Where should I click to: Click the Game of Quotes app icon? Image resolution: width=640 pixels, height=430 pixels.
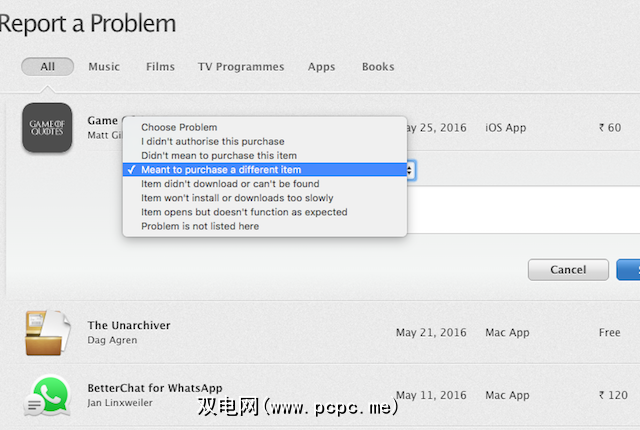coord(47,127)
